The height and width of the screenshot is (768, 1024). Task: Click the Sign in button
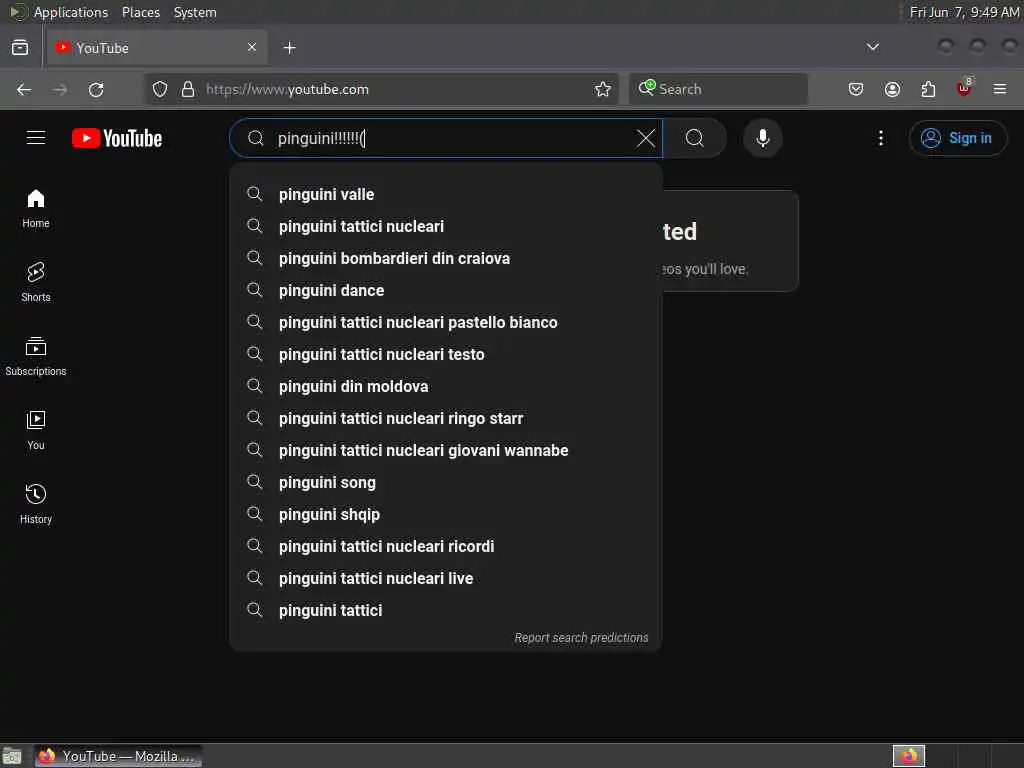[957, 138]
